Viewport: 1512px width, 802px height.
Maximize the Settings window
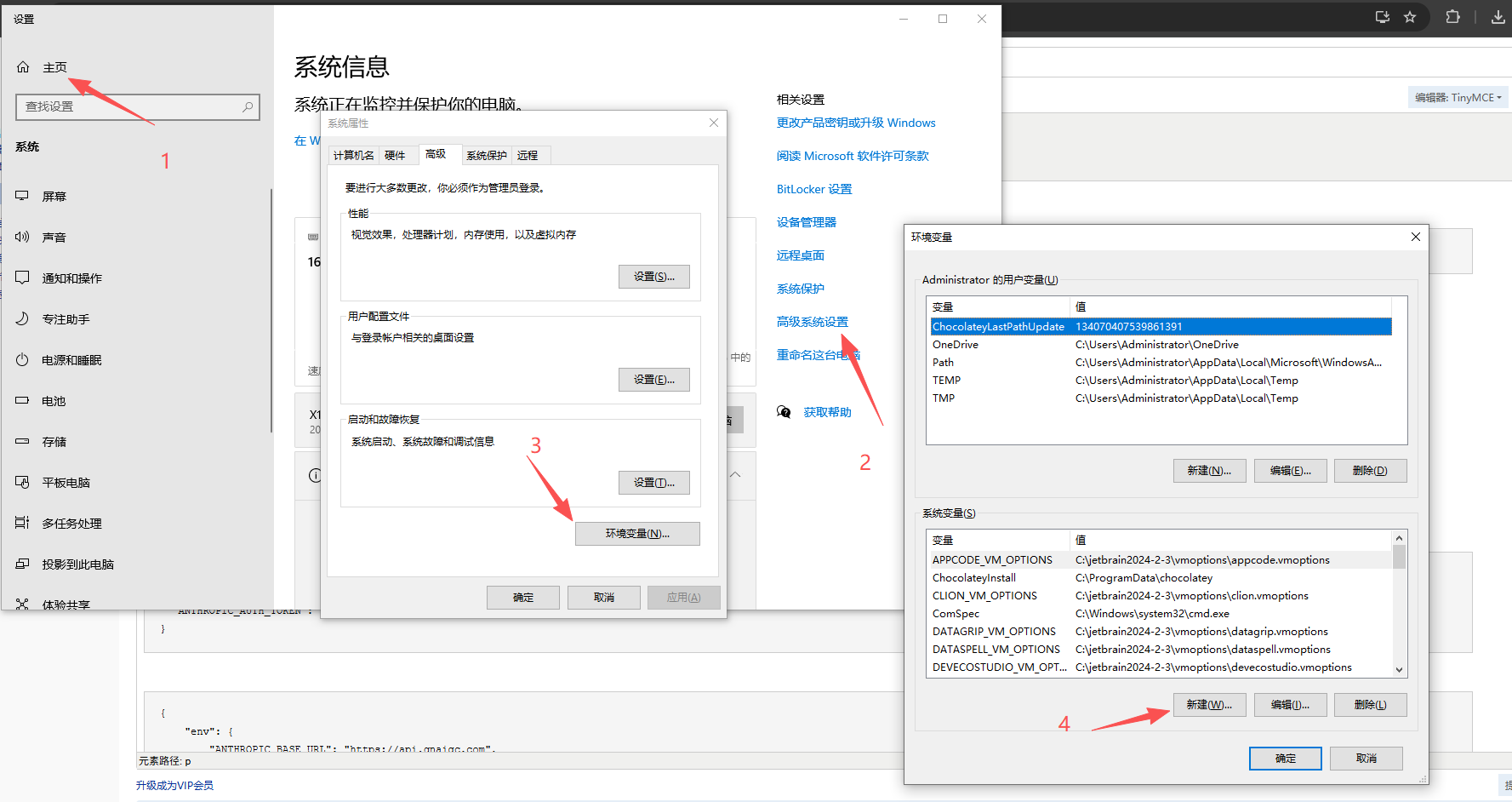pos(943,19)
